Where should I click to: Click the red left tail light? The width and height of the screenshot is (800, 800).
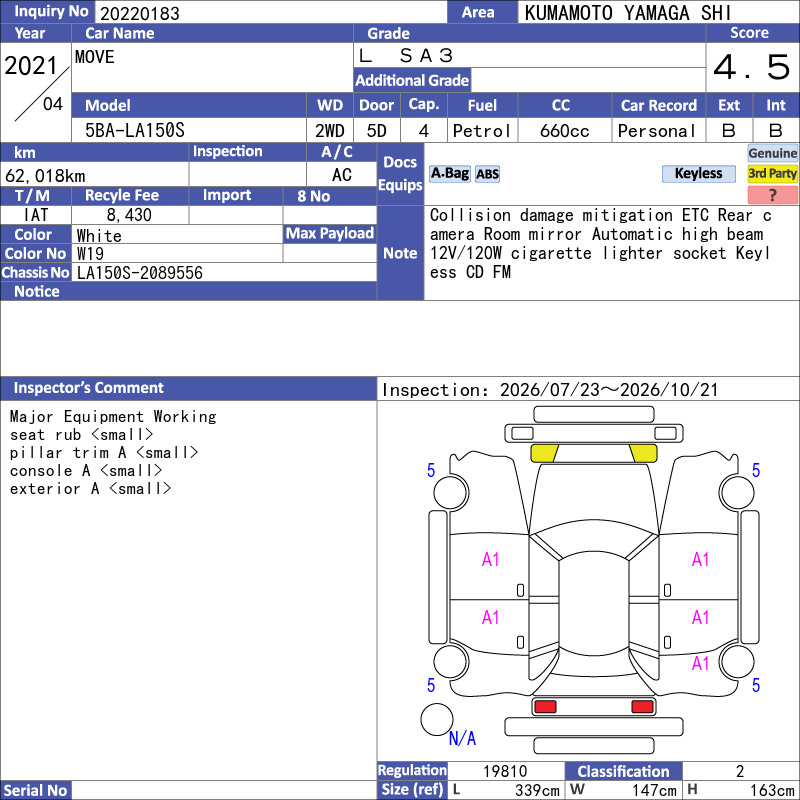tap(545, 707)
